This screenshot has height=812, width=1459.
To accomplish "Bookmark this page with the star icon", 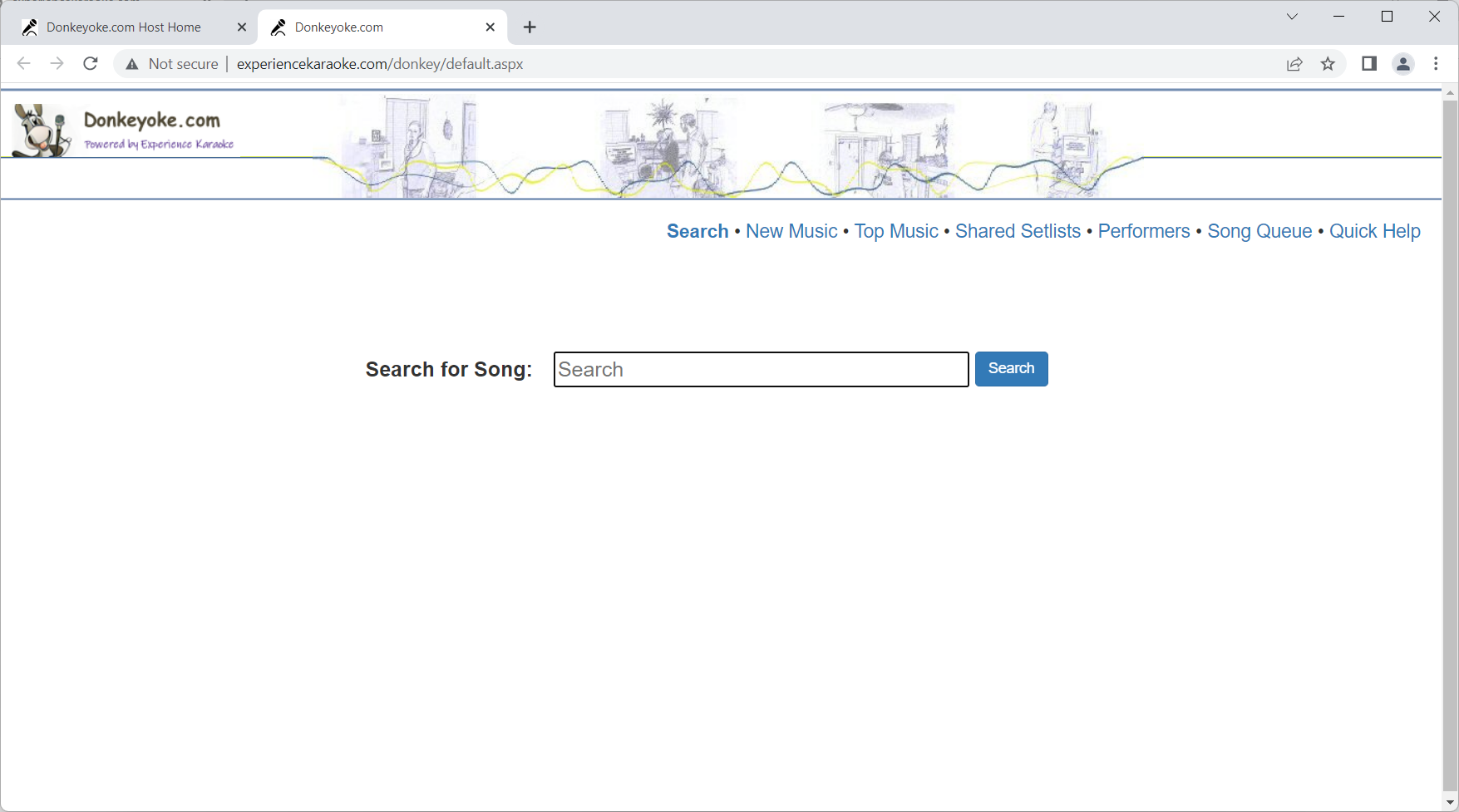I will pyautogui.click(x=1328, y=64).
